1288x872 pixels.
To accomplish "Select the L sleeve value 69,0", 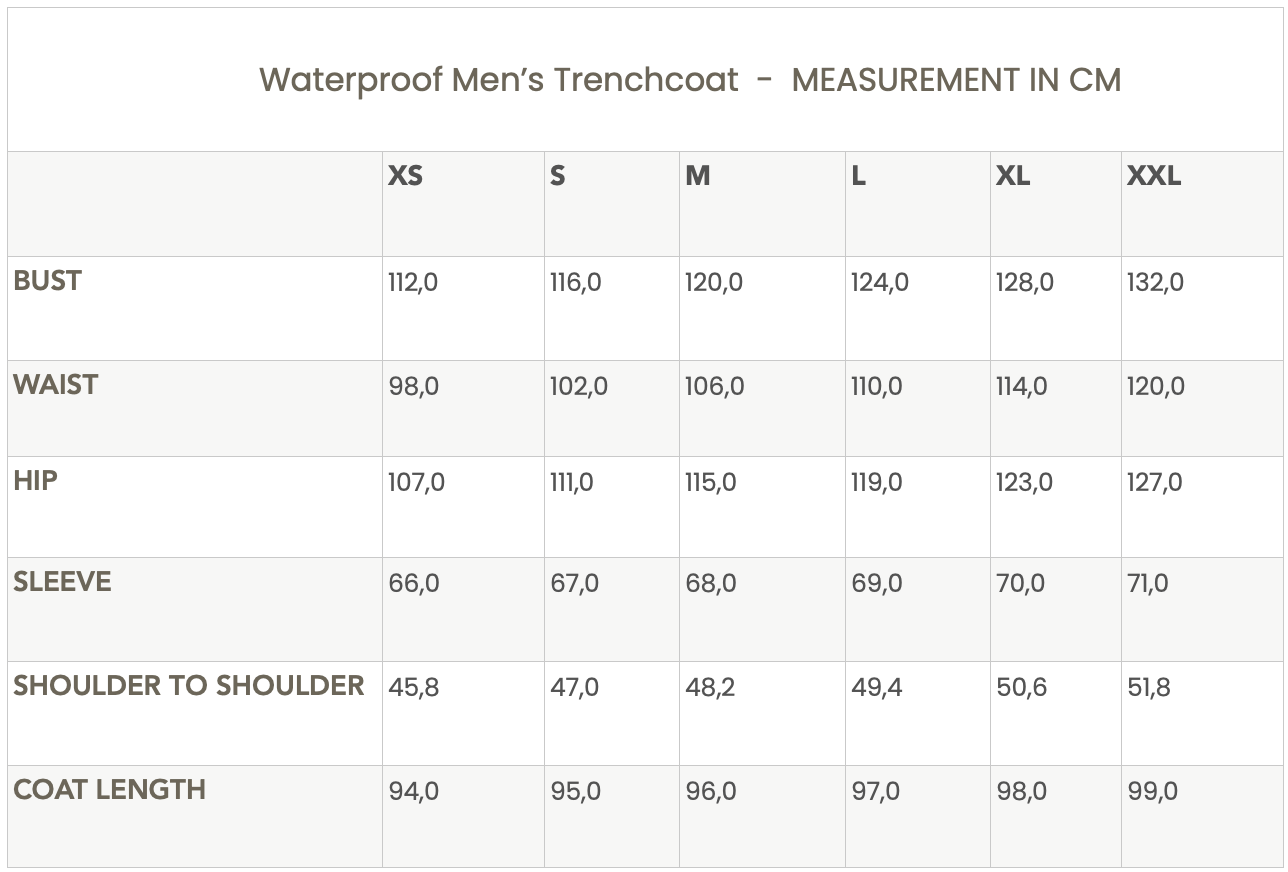I will point(876,584).
